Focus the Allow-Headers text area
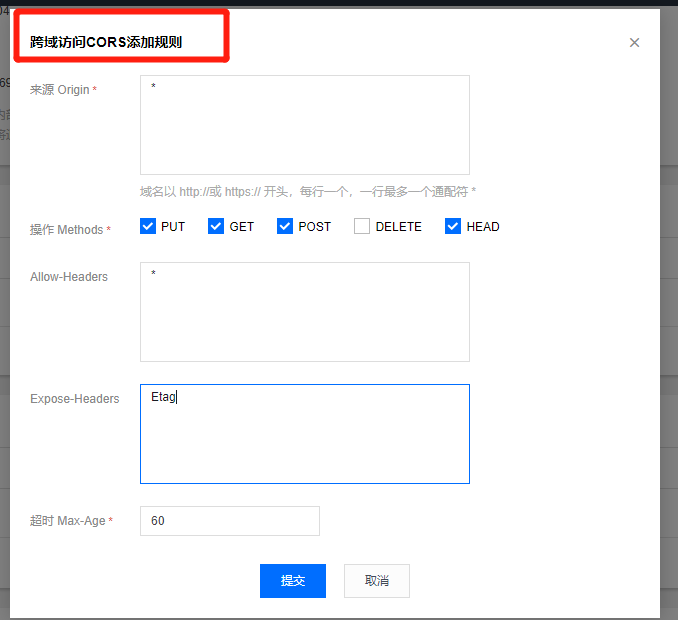Viewport: 678px width, 620px height. point(305,312)
